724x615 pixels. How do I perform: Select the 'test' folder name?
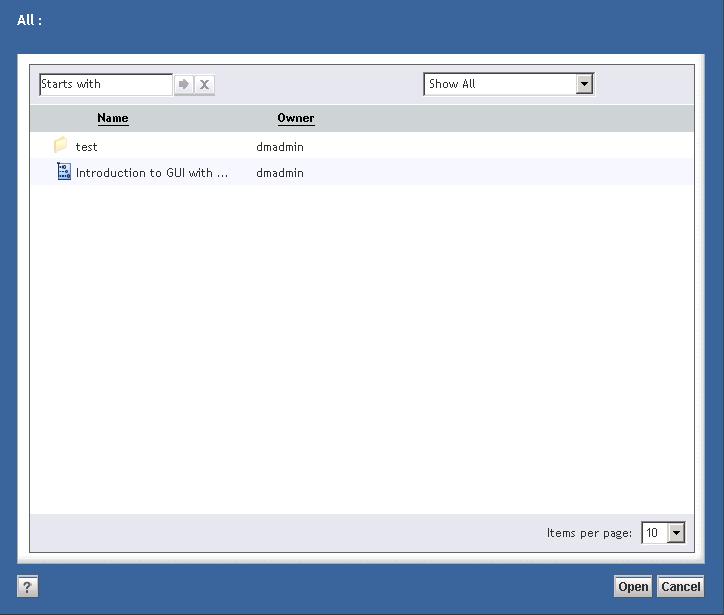[x=86, y=147]
